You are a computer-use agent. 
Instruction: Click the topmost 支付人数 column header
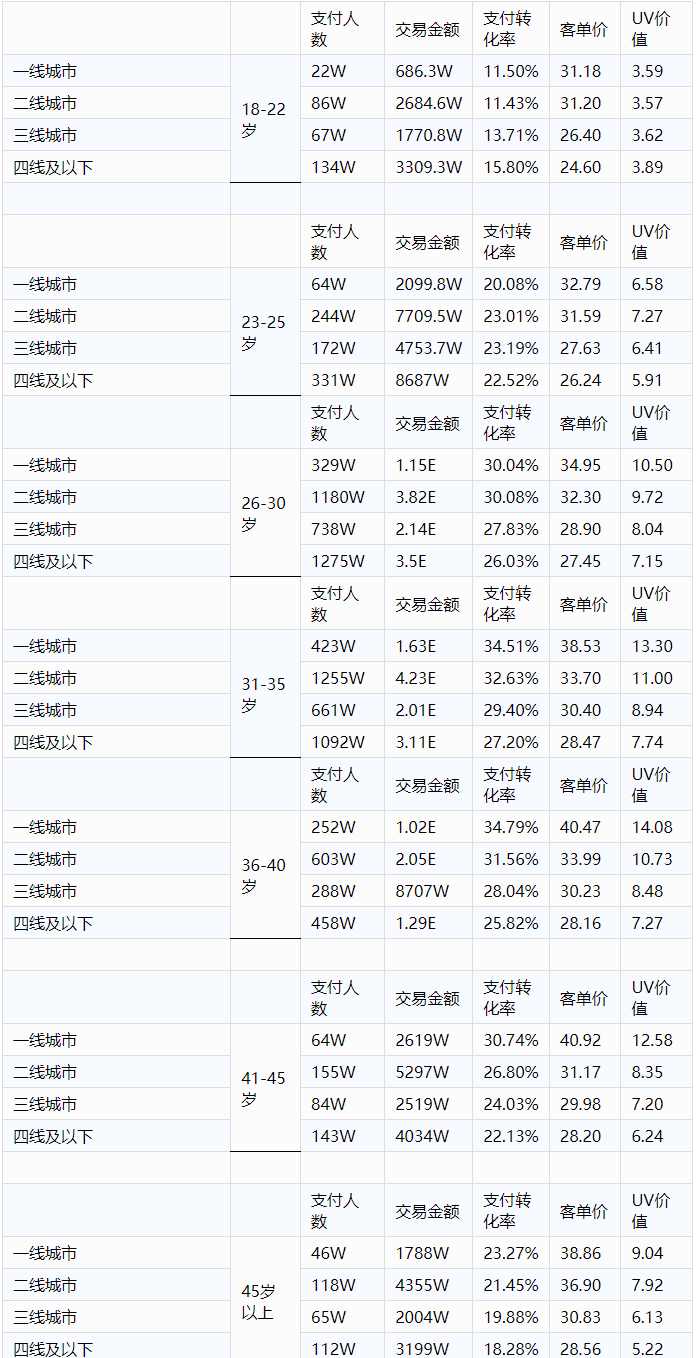[334, 29]
